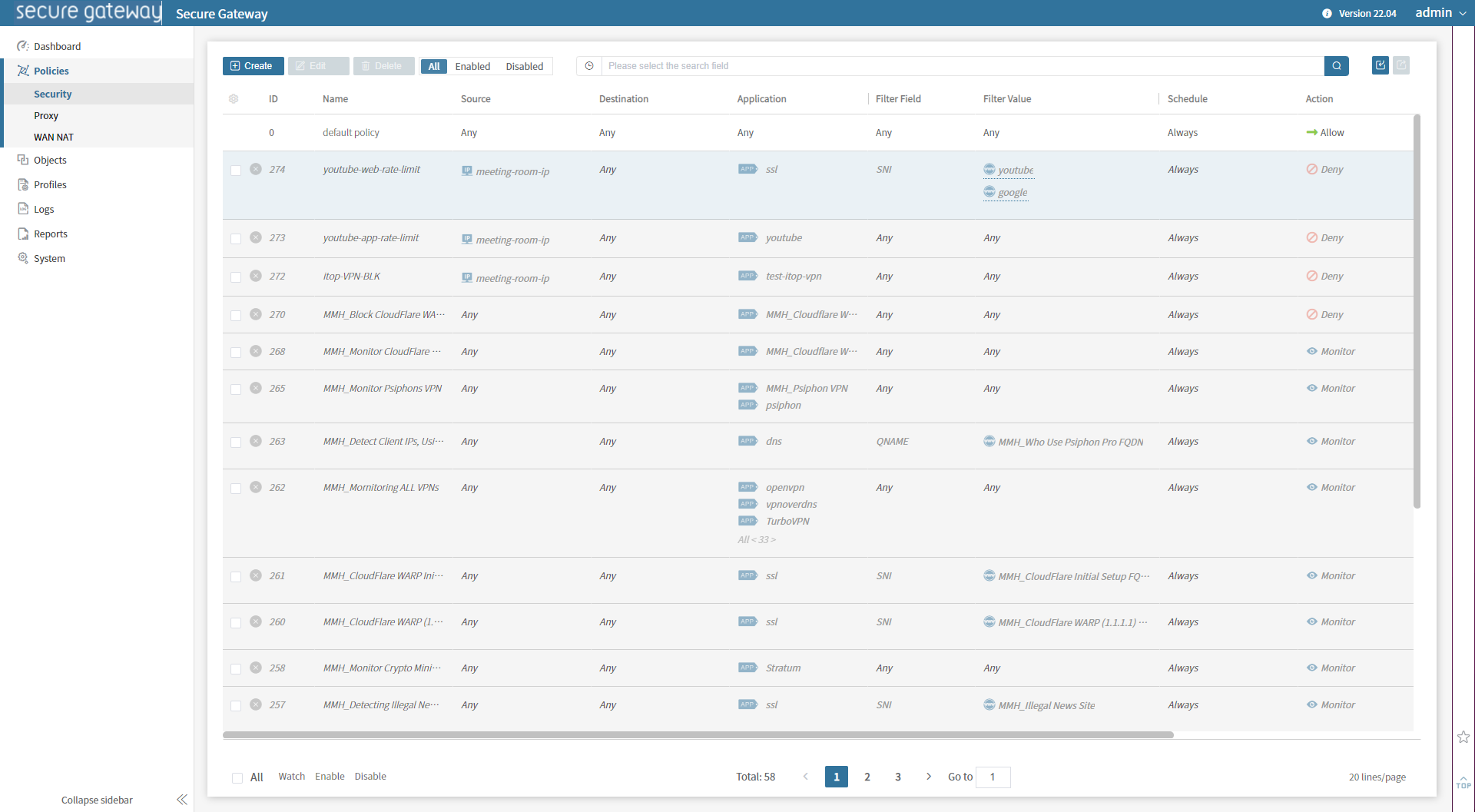
Task: Toggle the select All checkbox at bottom
Action: point(237,777)
